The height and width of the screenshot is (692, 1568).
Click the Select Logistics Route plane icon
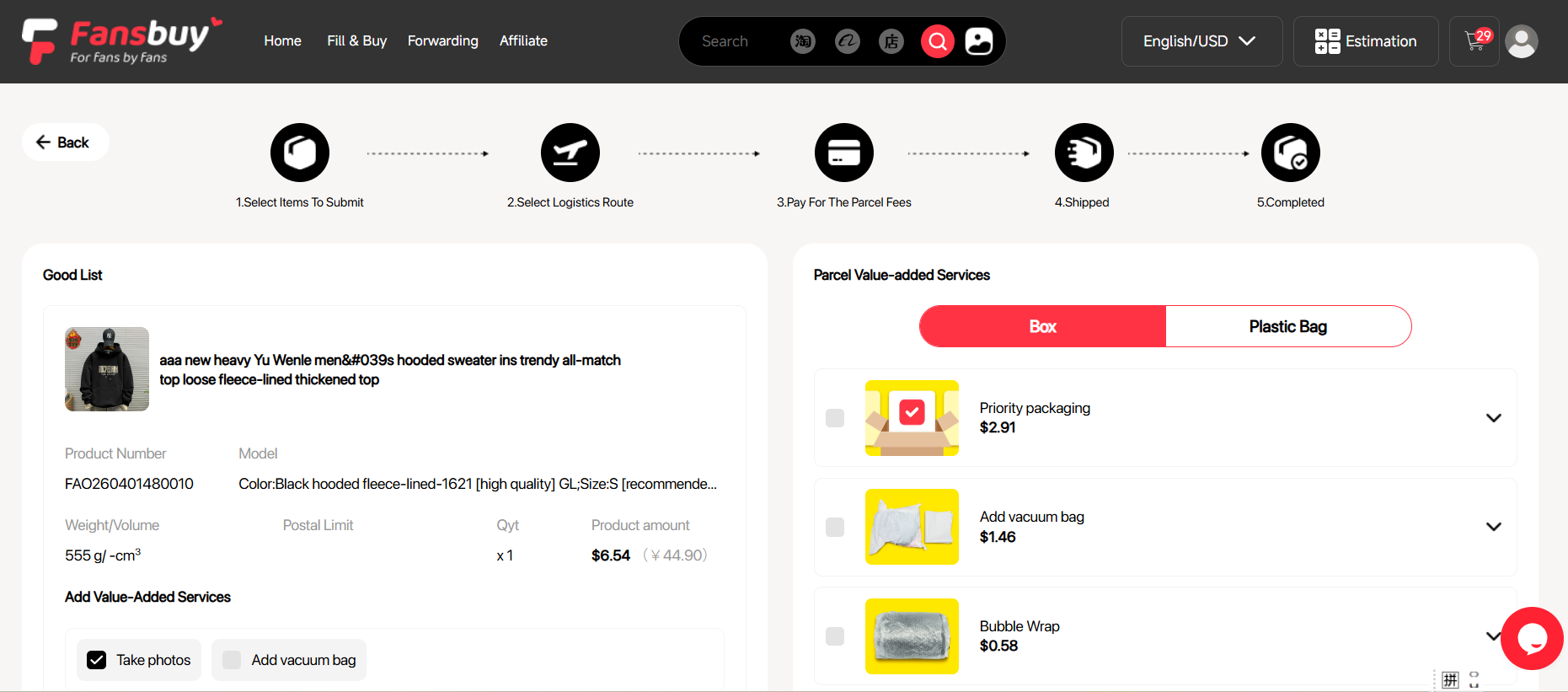pyautogui.click(x=570, y=153)
